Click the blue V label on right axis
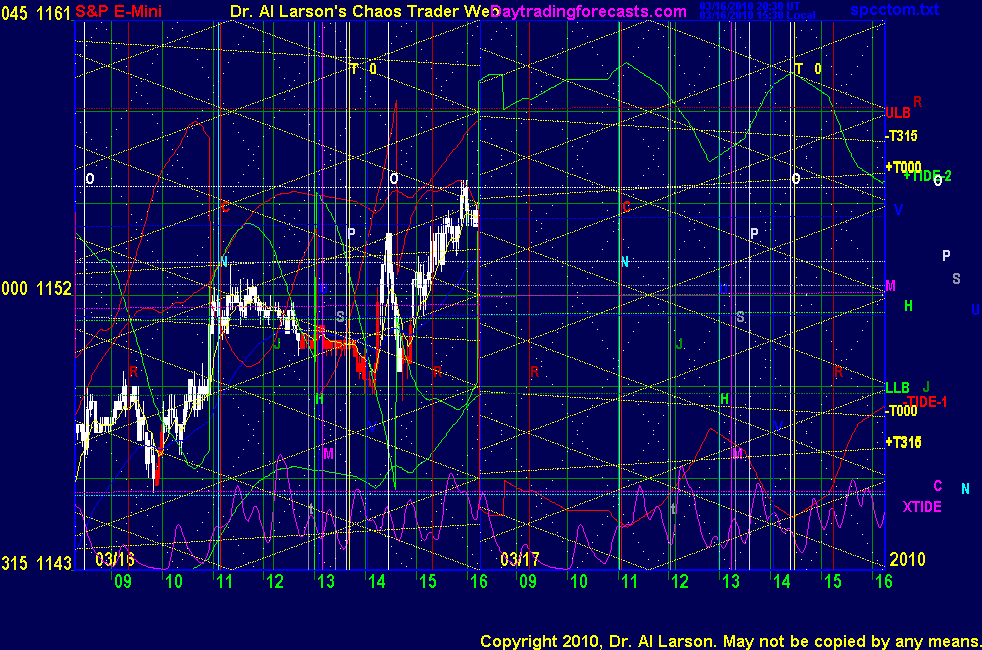Image resolution: width=982 pixels, height=650 pixels. pos(898,210)
